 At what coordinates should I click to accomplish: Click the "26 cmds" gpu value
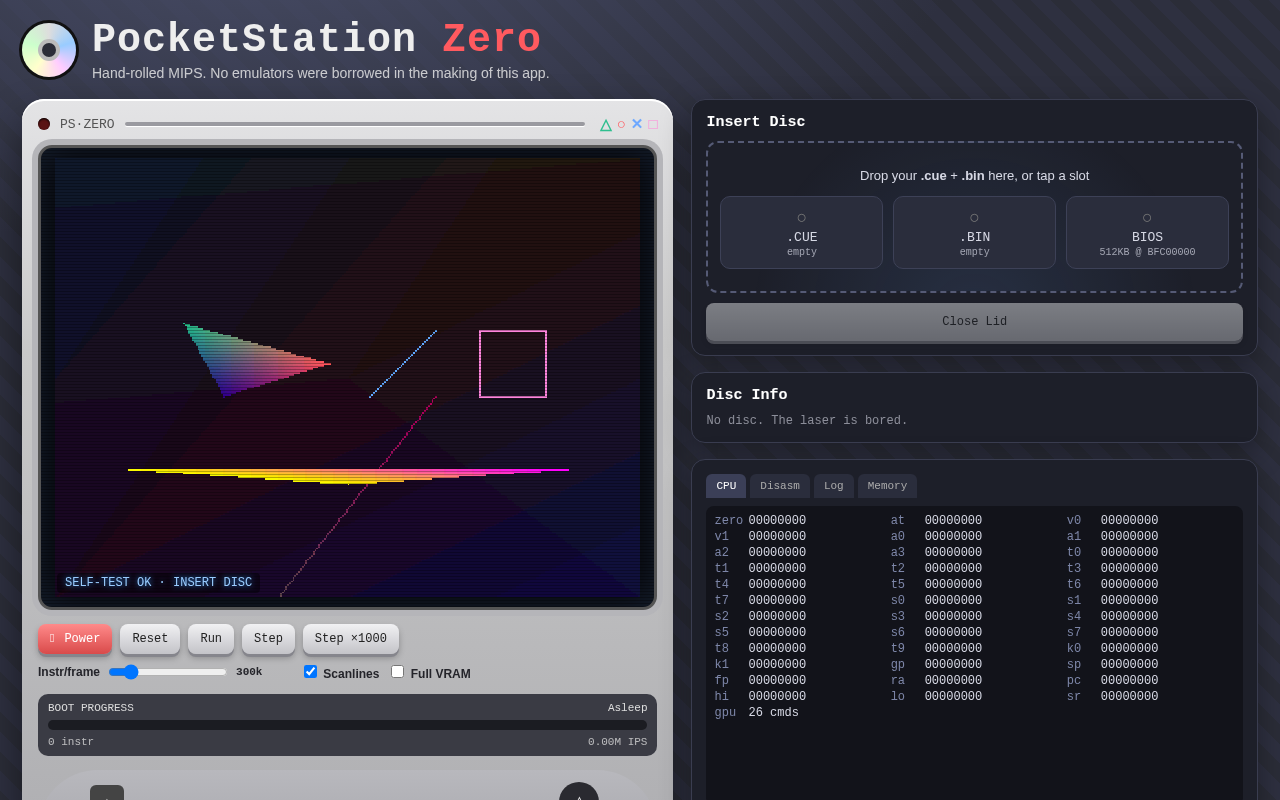coord(774,713)
